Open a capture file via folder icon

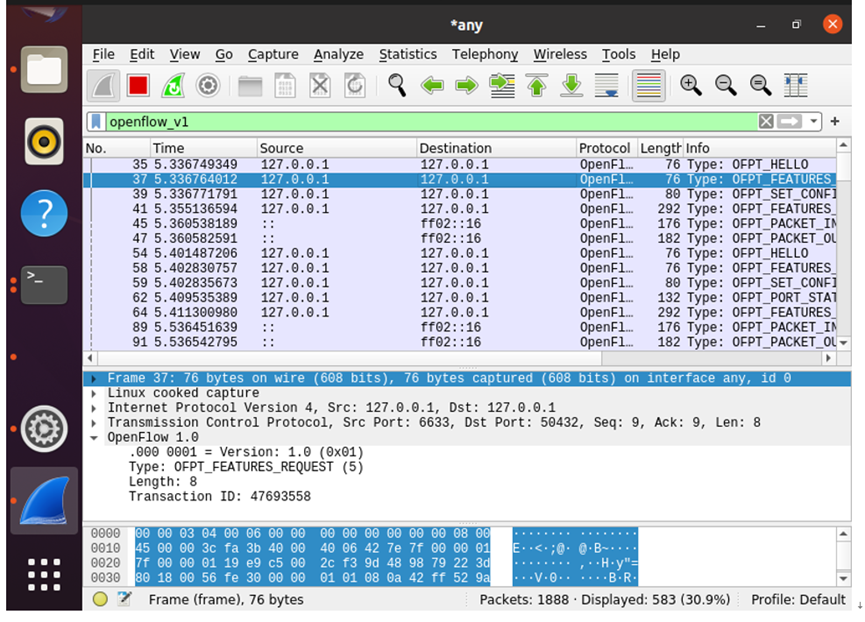250,85
